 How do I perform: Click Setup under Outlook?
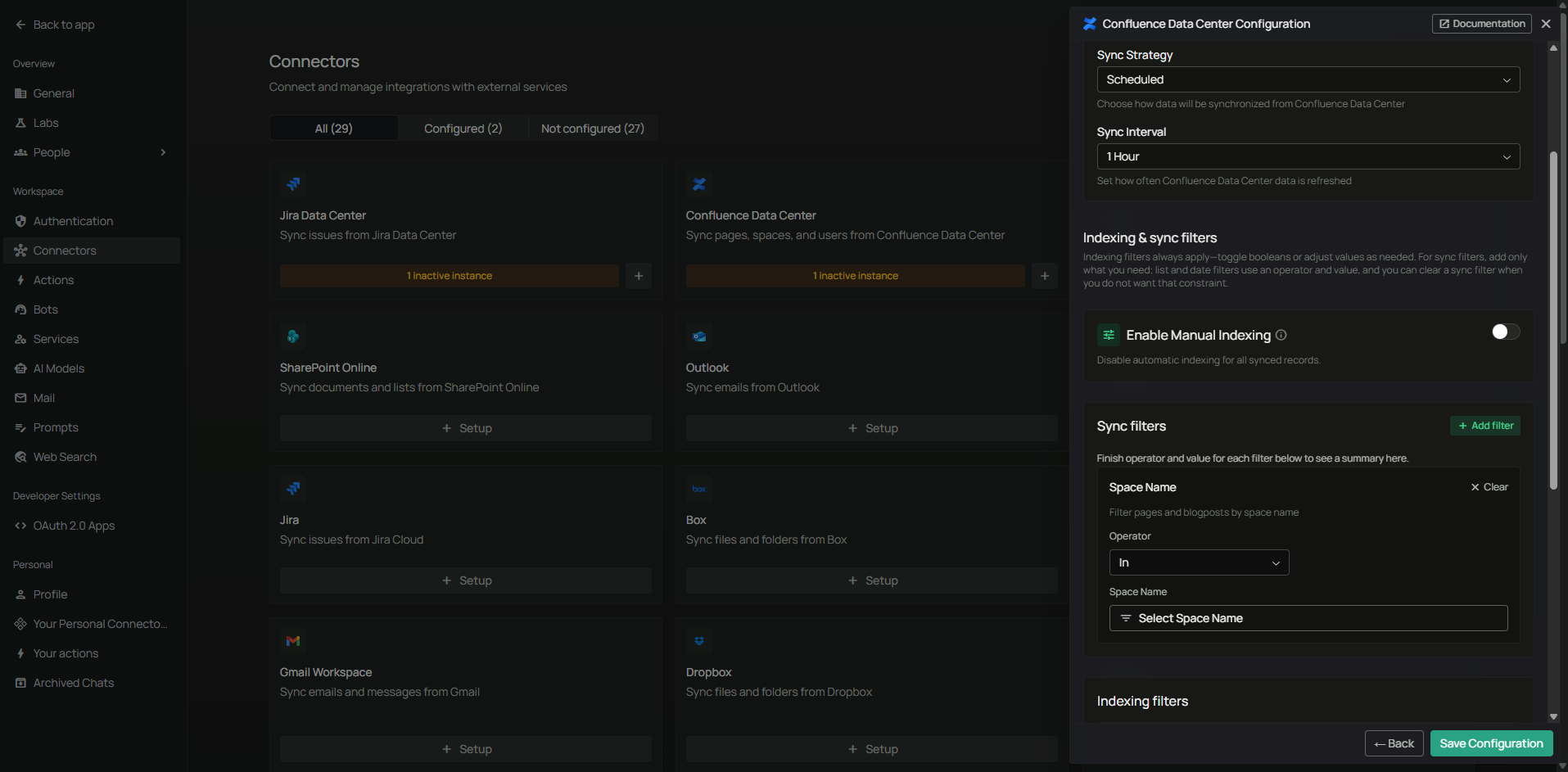point(872,428)
